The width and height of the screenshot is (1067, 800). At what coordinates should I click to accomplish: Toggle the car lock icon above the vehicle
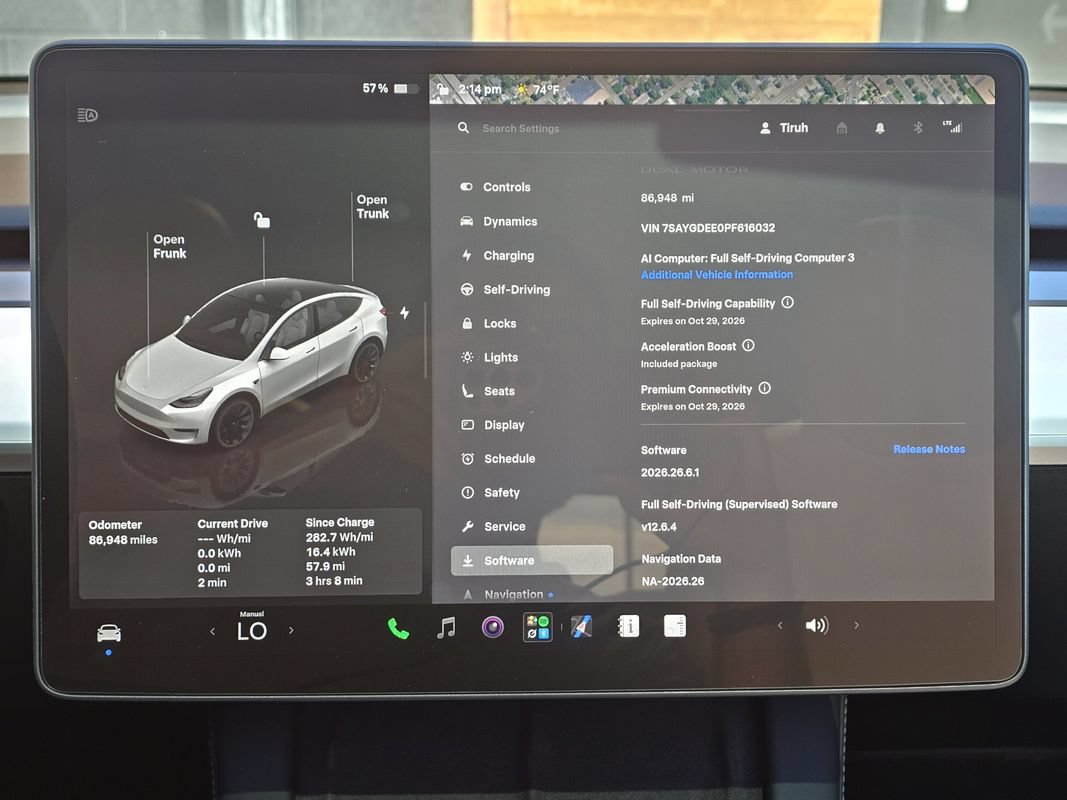(262, 220)
